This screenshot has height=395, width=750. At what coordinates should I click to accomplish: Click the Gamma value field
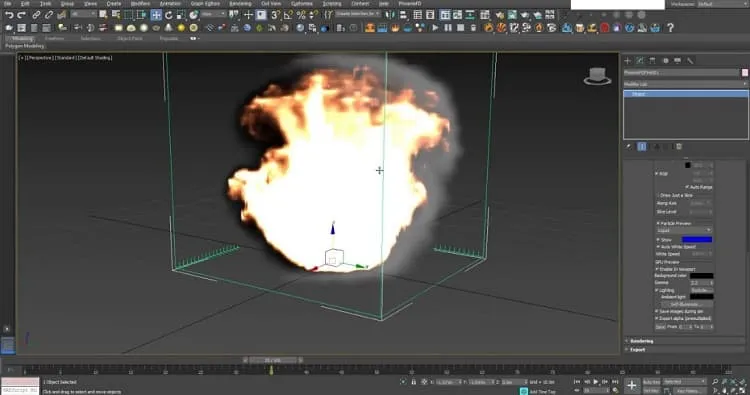point(702,283)
